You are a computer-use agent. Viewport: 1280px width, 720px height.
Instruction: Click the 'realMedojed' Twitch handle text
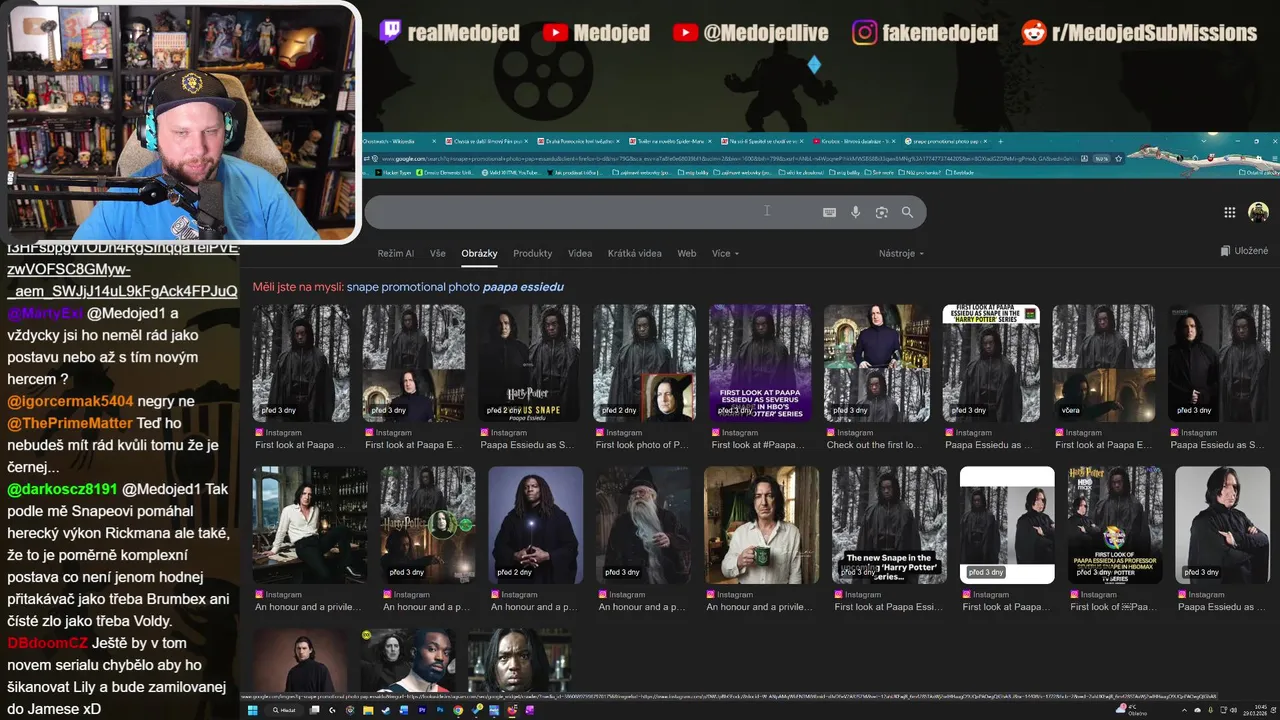464,33
